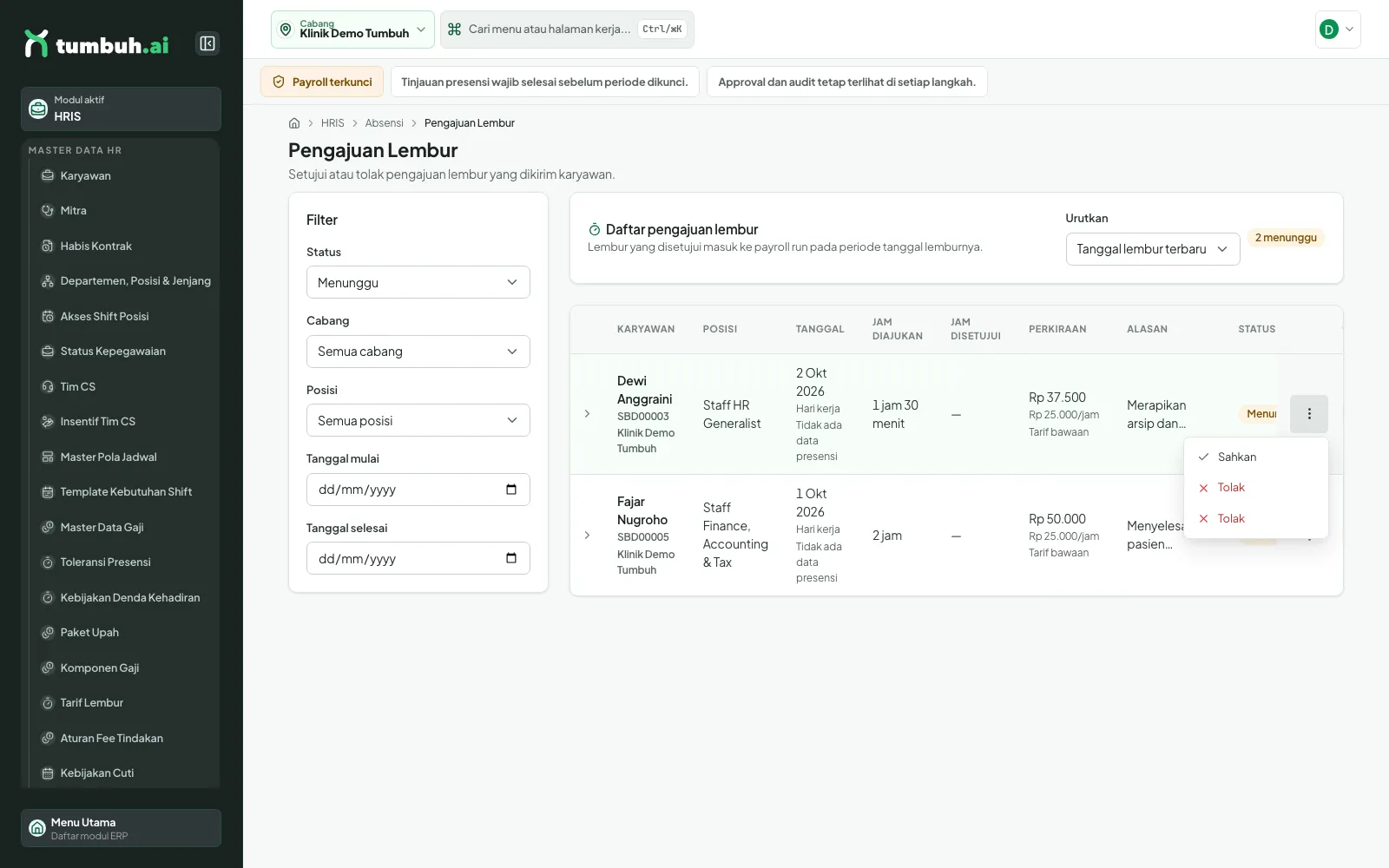Click the Absensi breadcrumb link

pyautogui.click(x=385, y=123)
